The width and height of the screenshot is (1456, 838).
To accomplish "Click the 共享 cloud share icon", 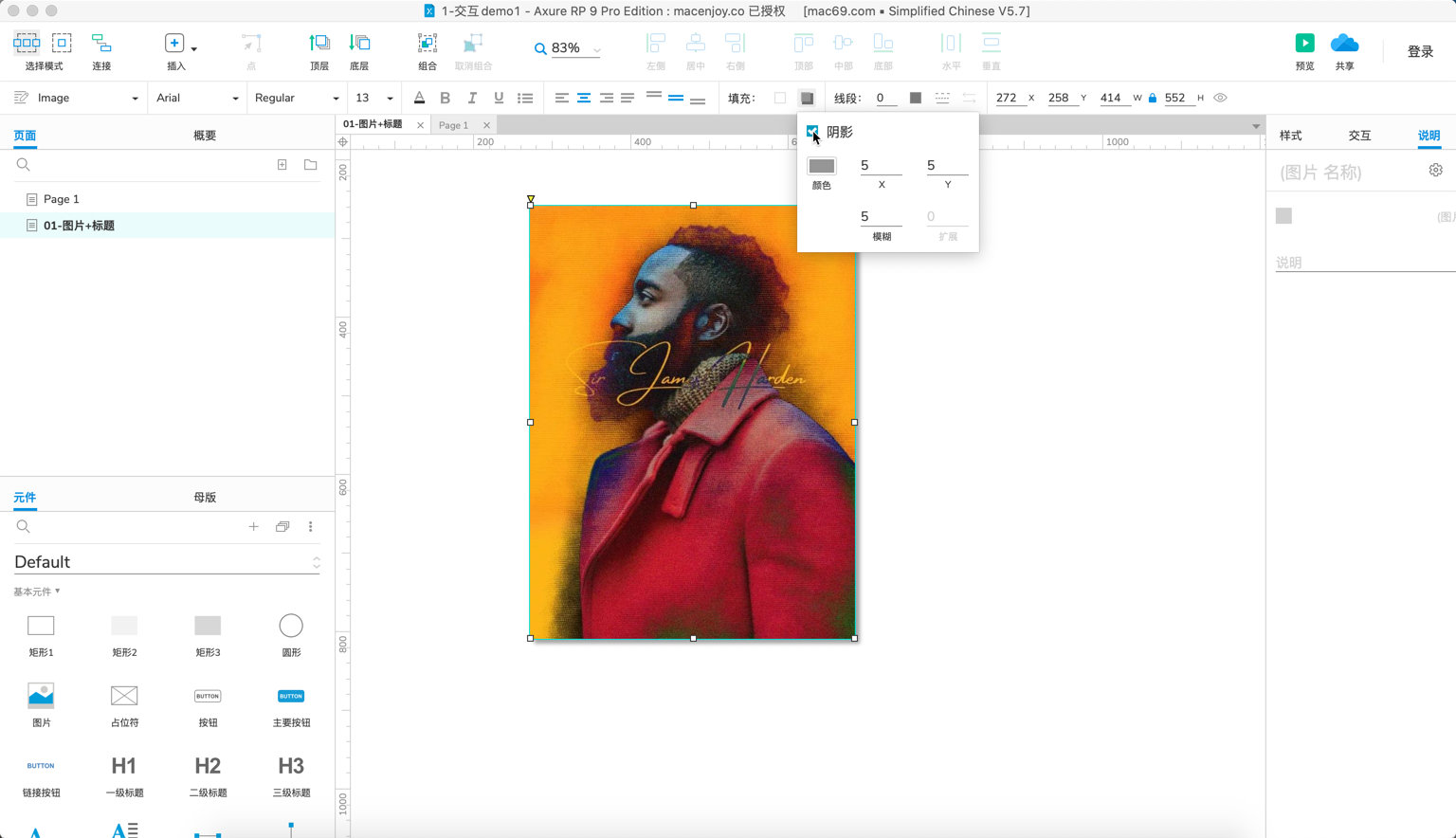I will pos(1344,43).
